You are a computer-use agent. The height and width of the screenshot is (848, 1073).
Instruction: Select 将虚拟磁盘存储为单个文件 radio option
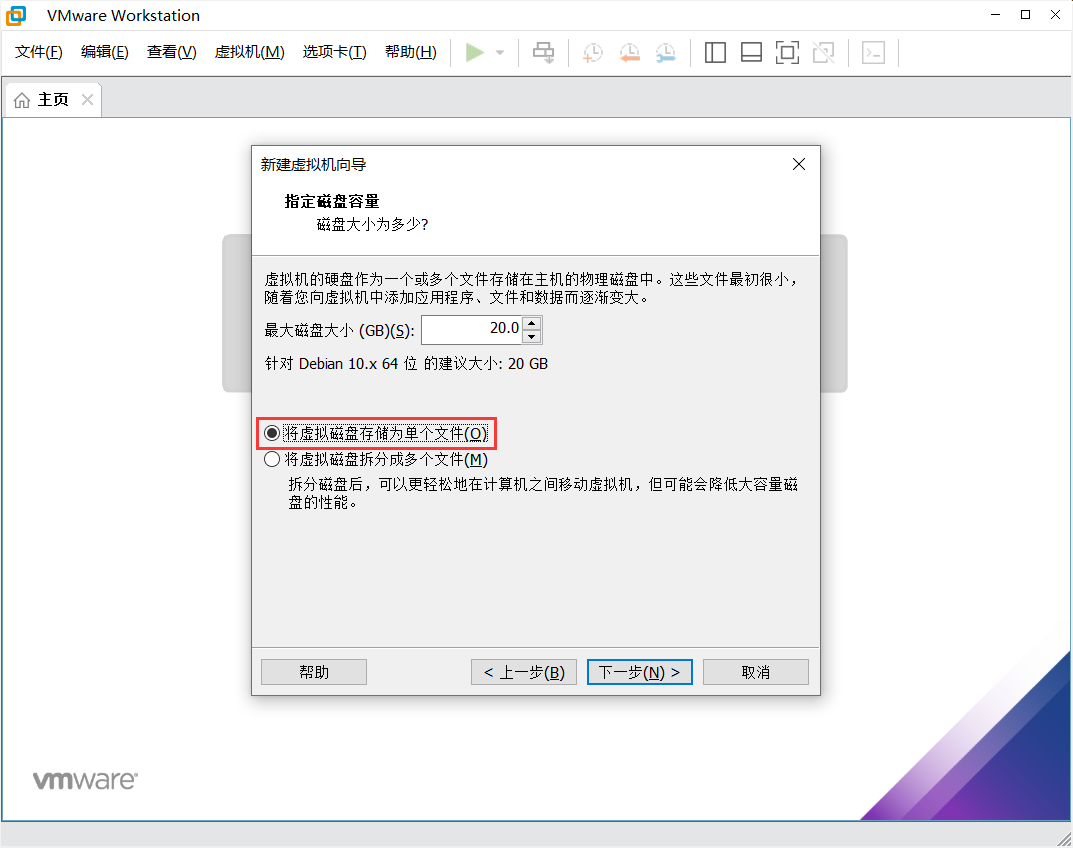pos(271,432)
